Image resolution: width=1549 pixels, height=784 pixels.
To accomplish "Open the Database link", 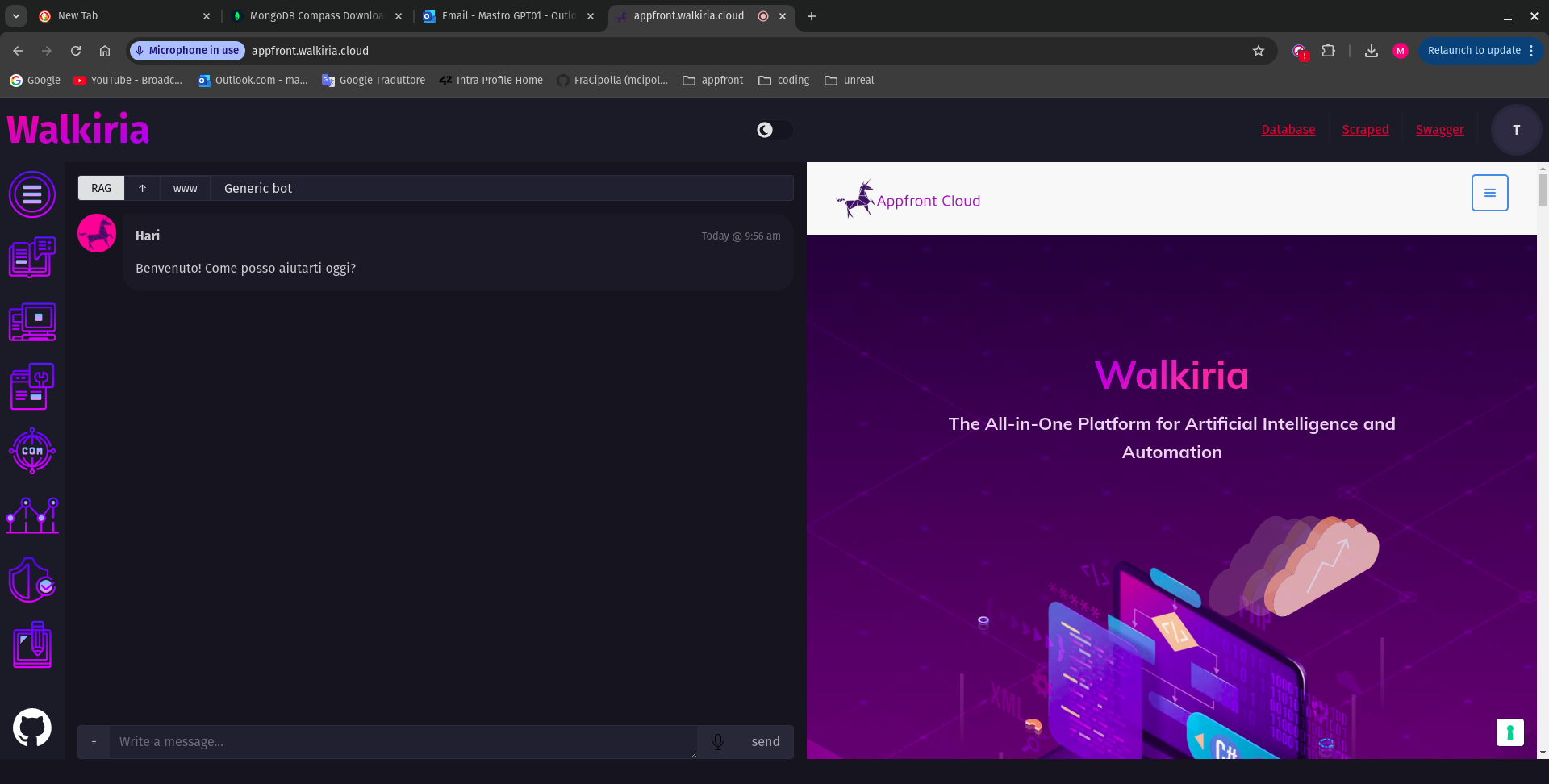I will (x=1288, y=130).
